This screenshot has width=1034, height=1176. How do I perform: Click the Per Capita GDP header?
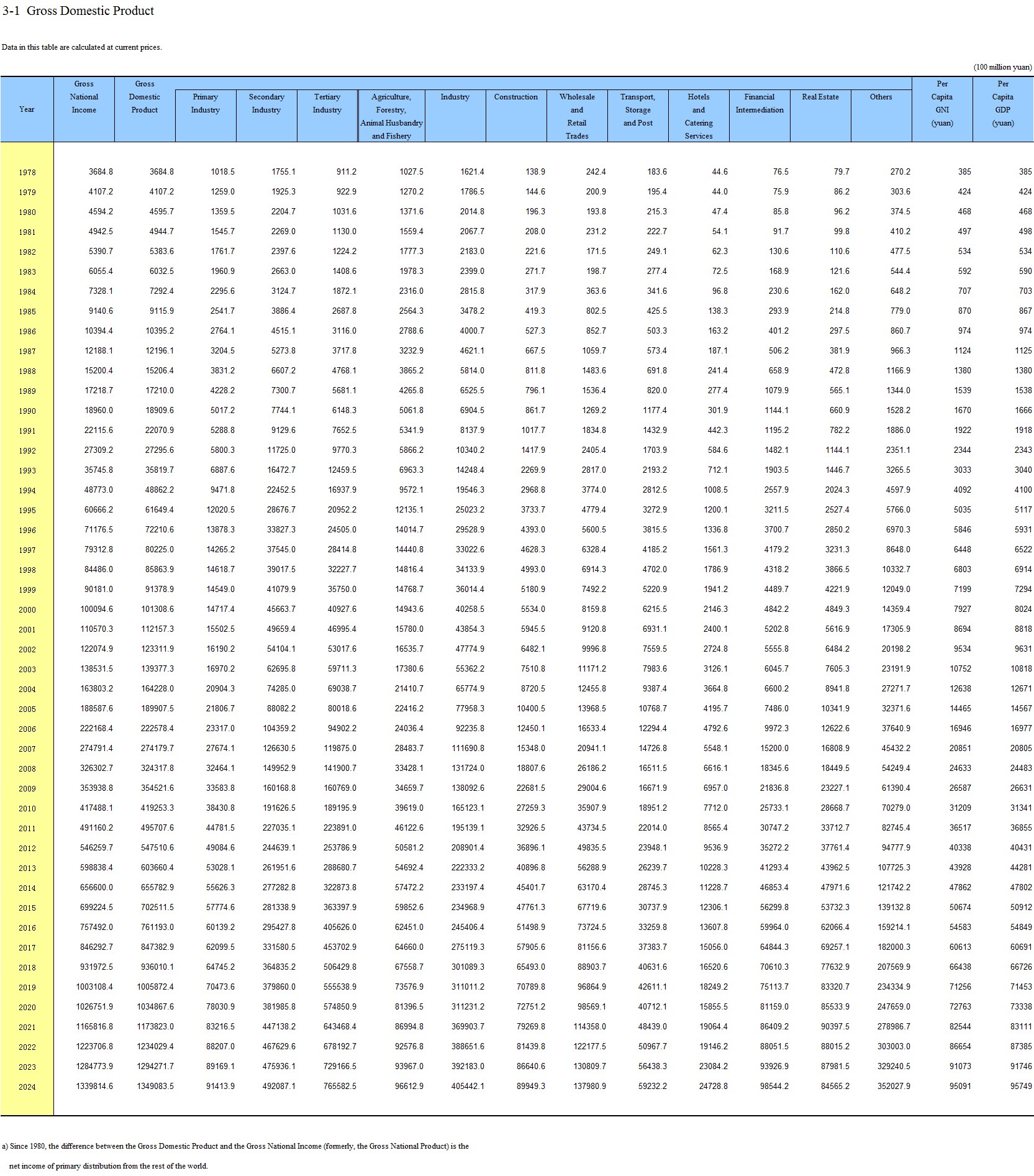tap(1002, 103)
